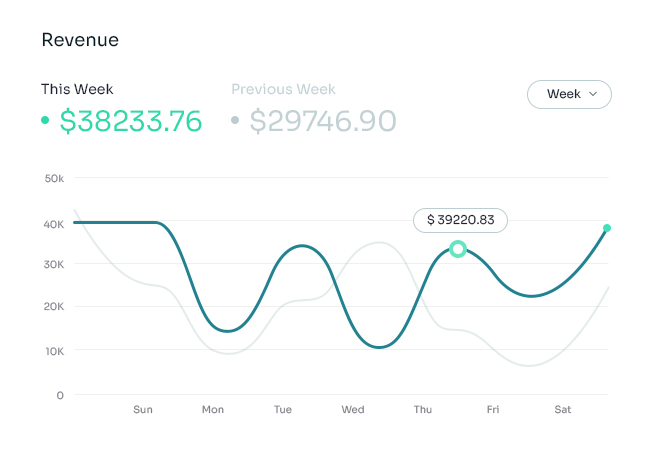Screen dimensions: 660x459
Task: Click the $38233.76 revenue amount
Action: (x=131, y=121)
